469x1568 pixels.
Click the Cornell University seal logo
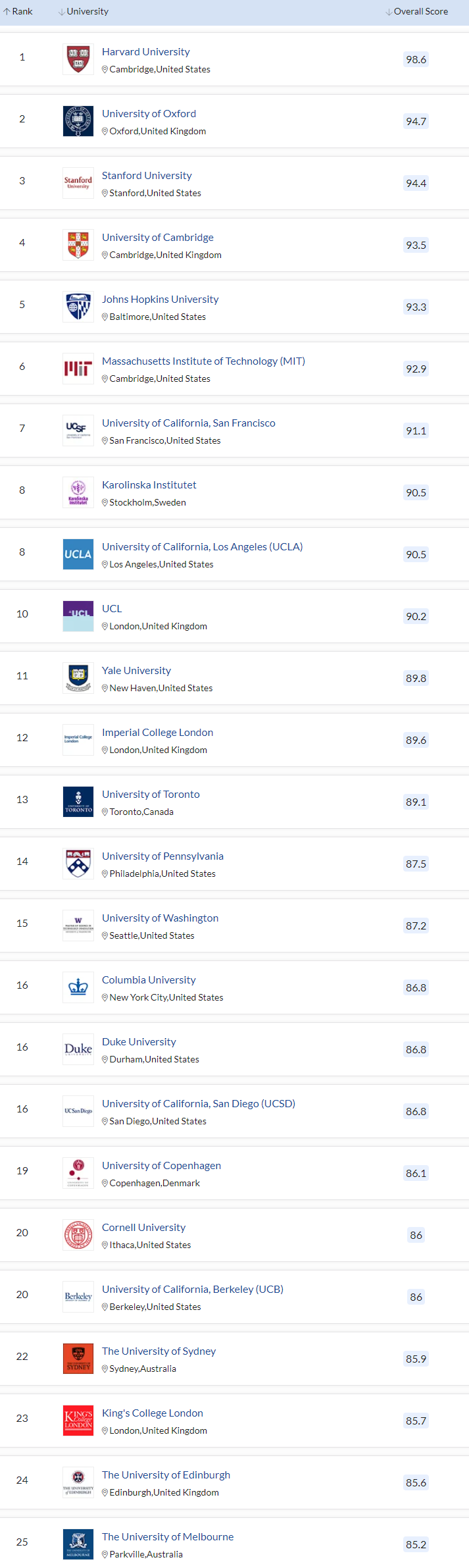(78, 1235)
